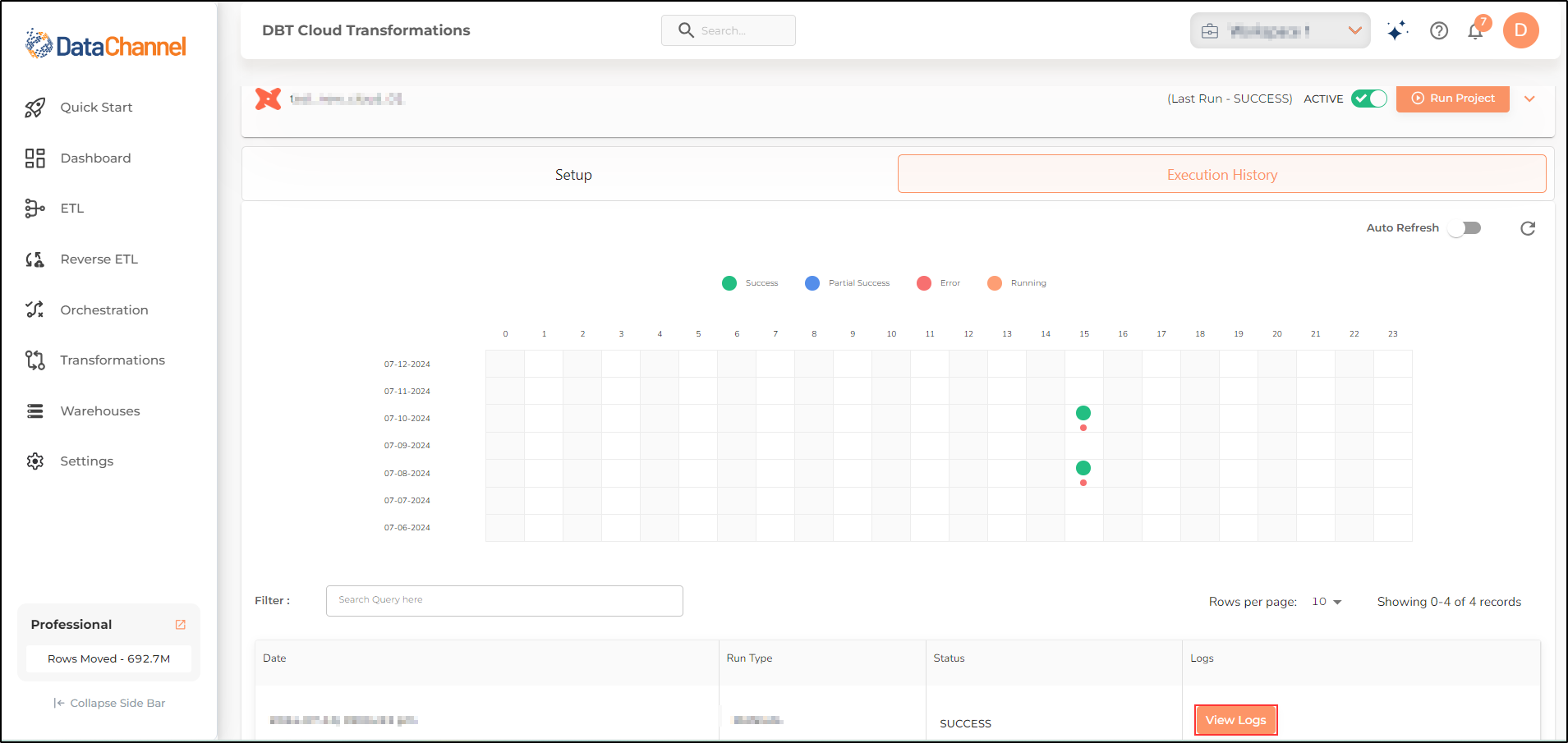Open the Dashboard grid icon
The height and width of the screenshot is (743, 1568).
click(34, 158)
